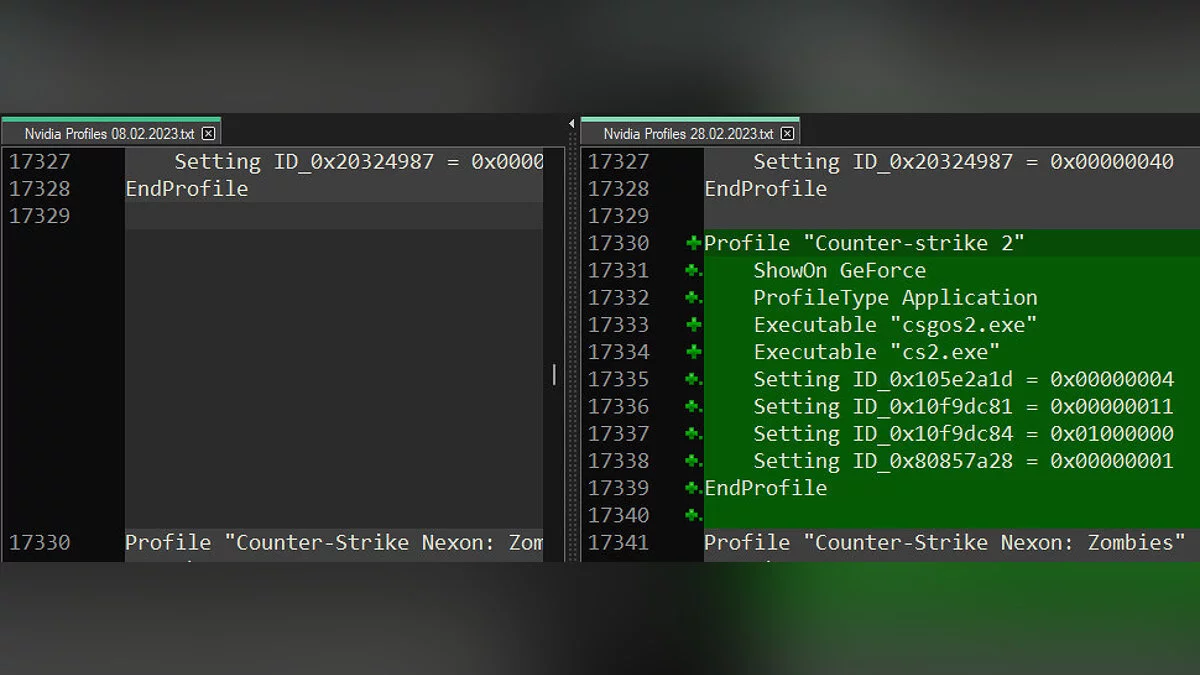Screen dimensions: 1200x675
Task: Click the left arrow beside the right tab bar
Action: click(x=571, y=124)
